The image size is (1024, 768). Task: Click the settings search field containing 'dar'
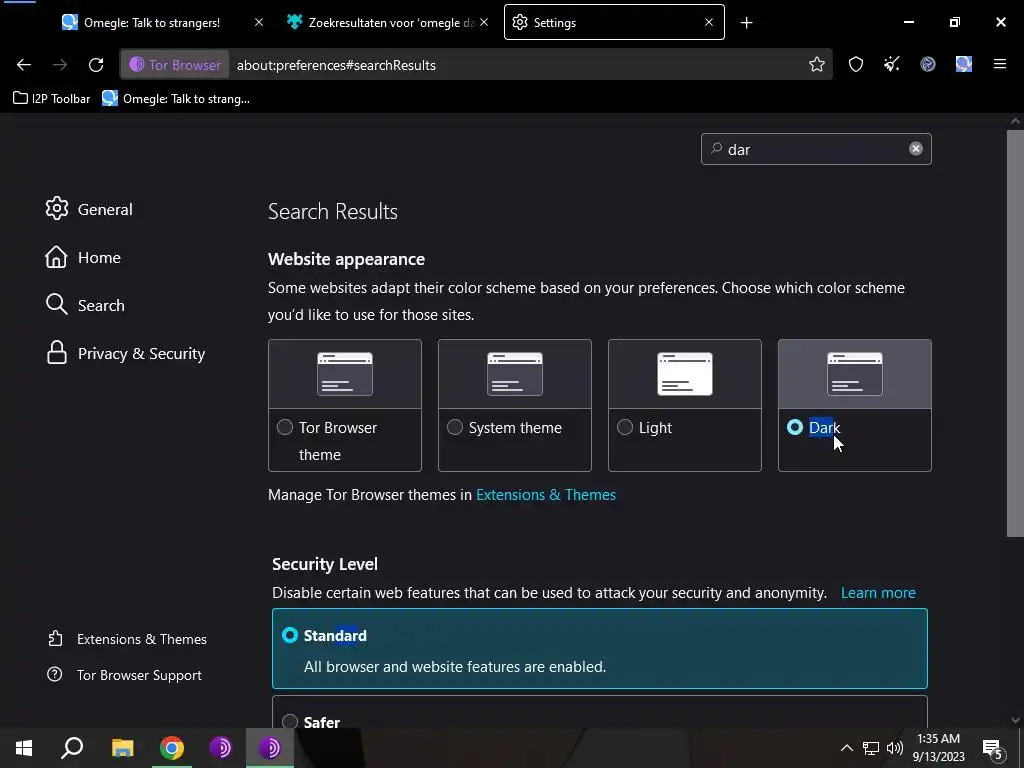point(816,149)
